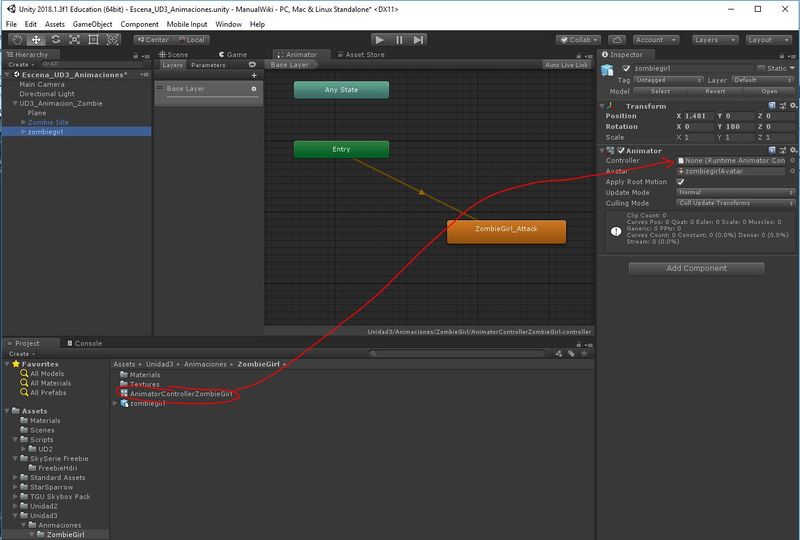
Task: Select the Rect tool
Action: (x=93, y=40)
